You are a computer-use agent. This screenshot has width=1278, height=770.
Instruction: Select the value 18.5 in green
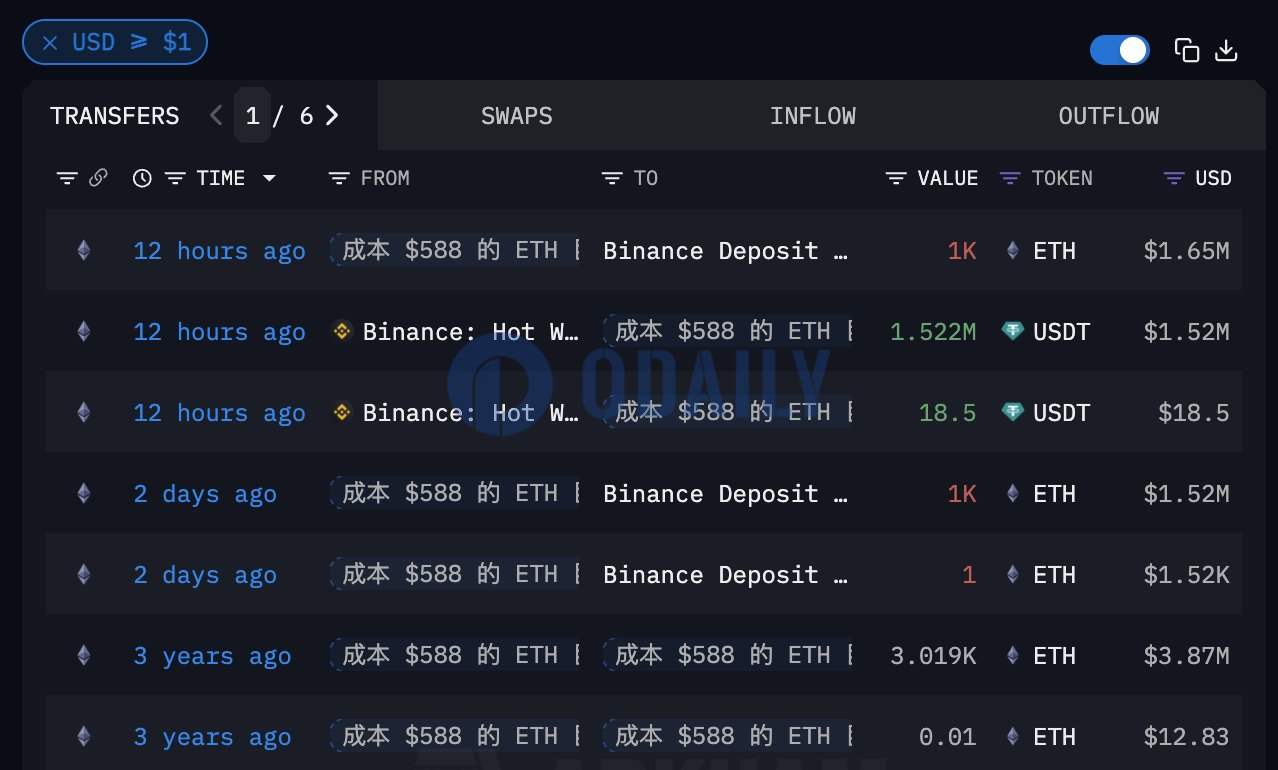pyautogui.click(x=948, y=412)
